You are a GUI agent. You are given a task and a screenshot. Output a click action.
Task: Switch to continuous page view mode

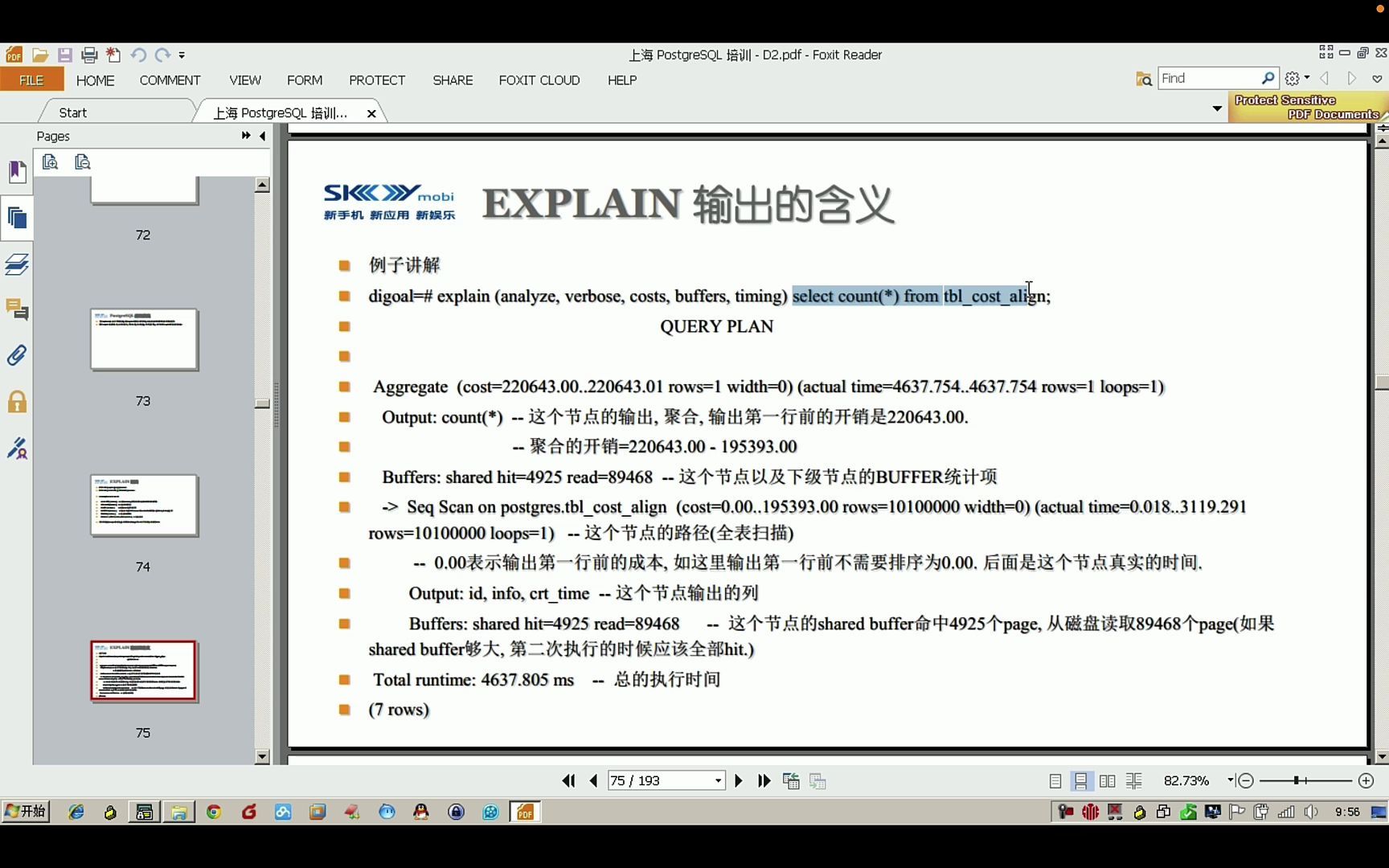[1081, 780]
